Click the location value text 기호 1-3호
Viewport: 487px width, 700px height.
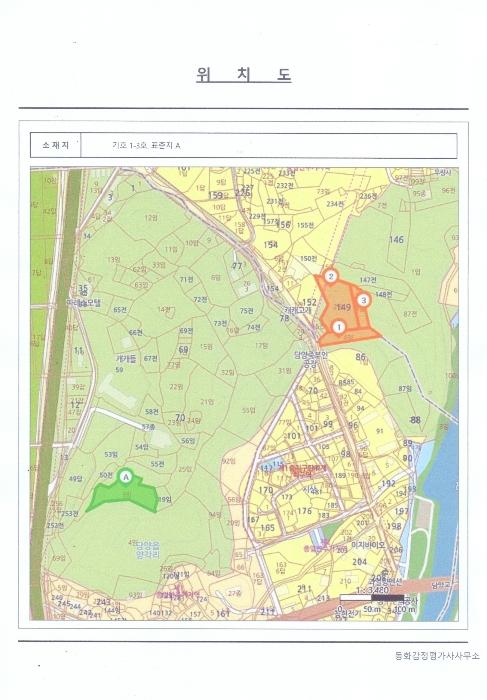[x=129, y=146]
